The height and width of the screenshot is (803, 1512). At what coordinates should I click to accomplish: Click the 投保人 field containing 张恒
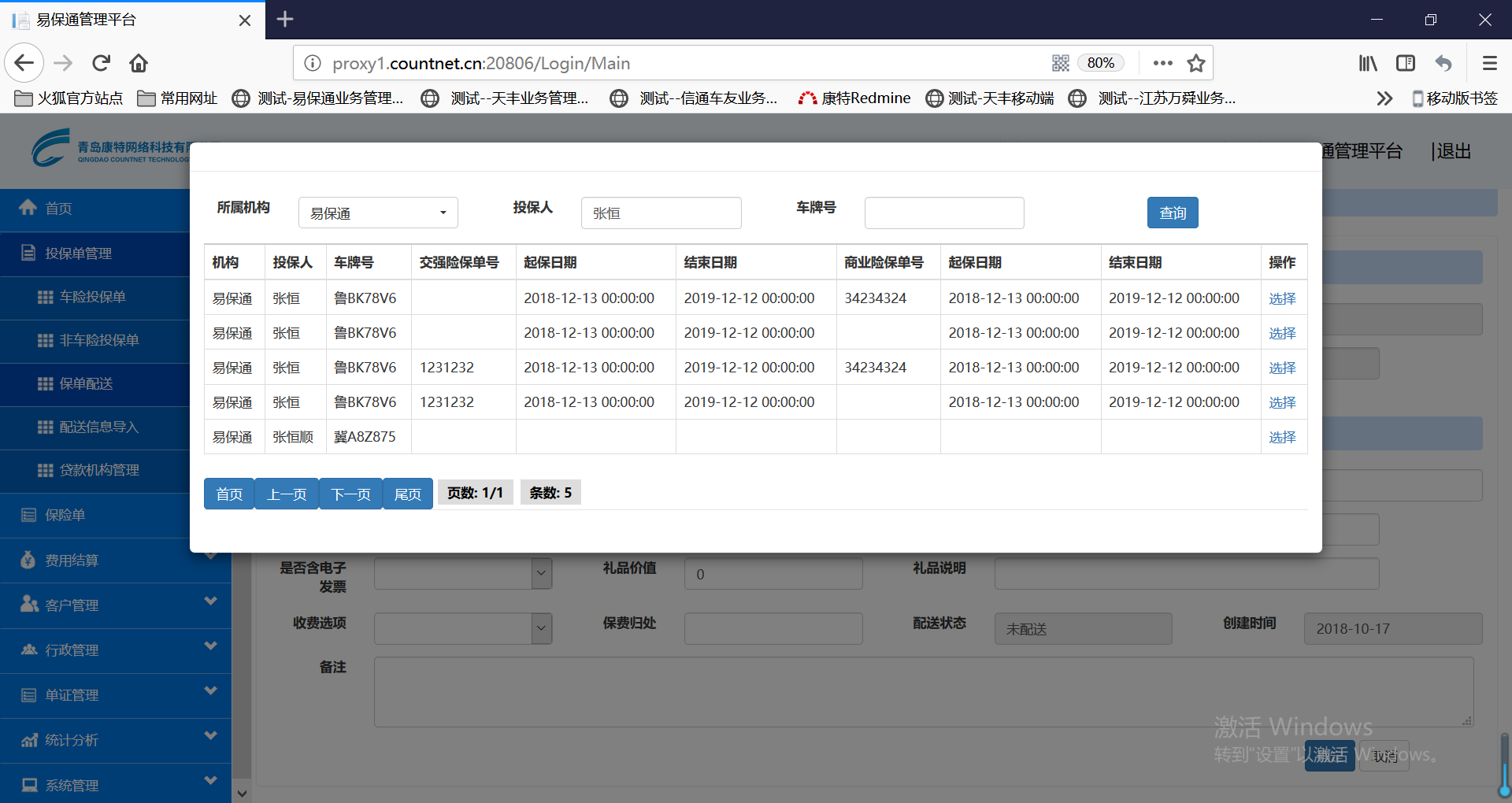click(x=661, y=213)
